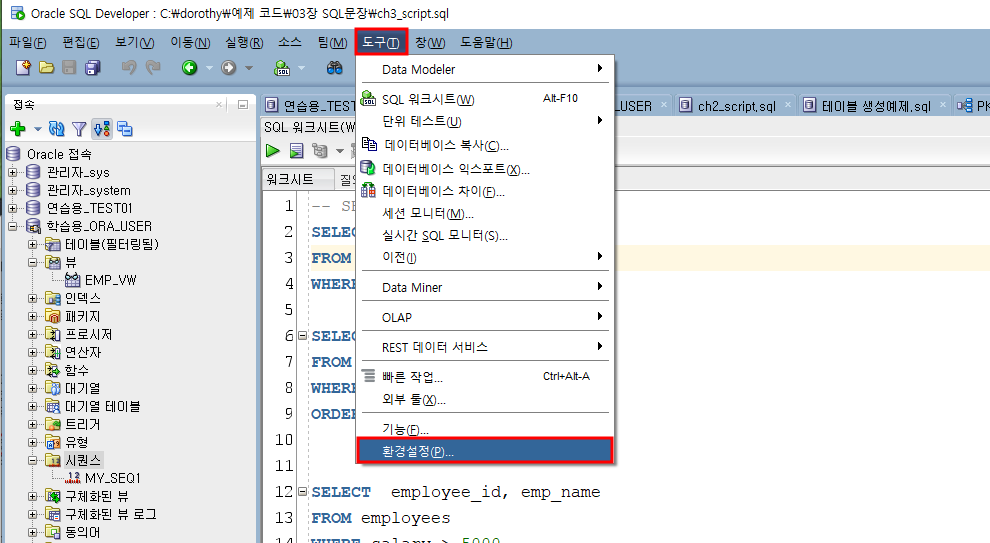Choose 데이터베이스 익스포트(X)... menu item

click(485, 169)
